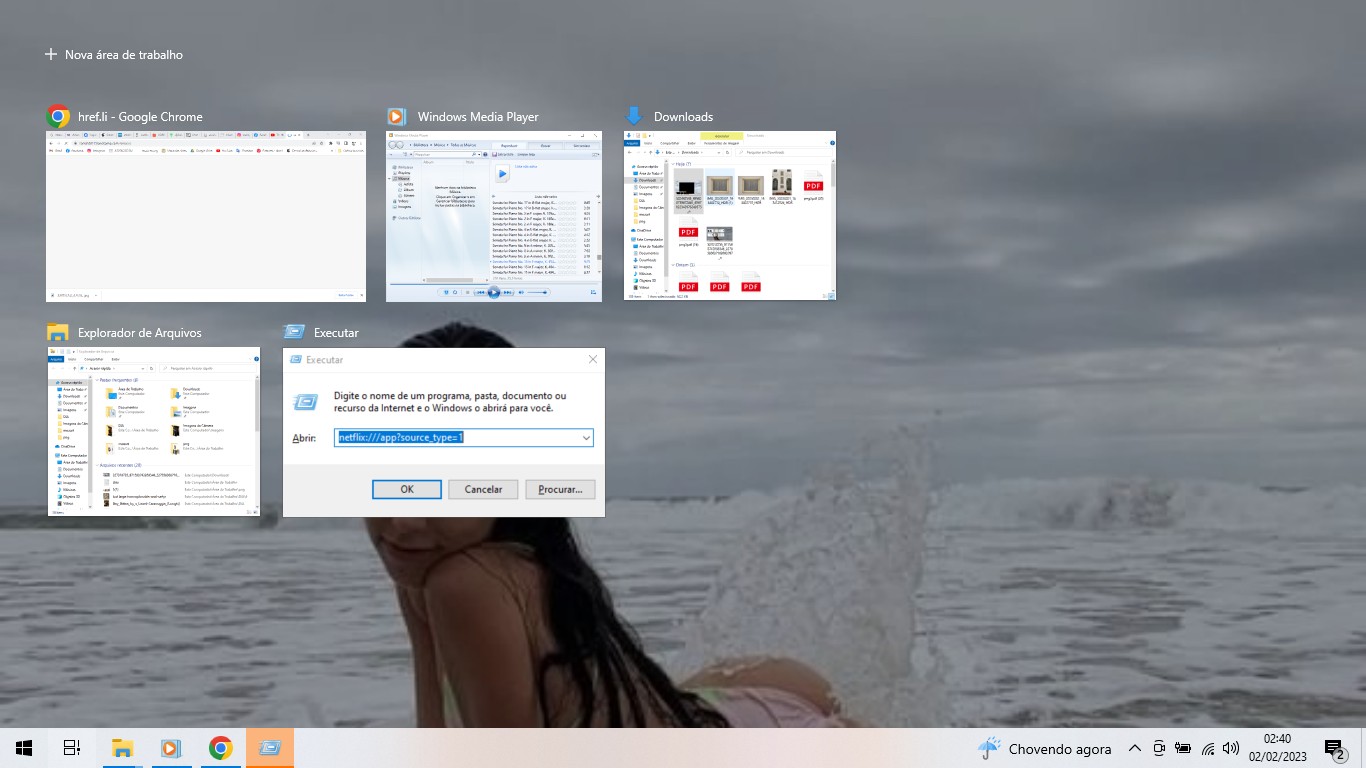Screen dimensions: 1366x768
Task: Expand the Abrir dropdown in Executar
Action: [x=586, y=438]
